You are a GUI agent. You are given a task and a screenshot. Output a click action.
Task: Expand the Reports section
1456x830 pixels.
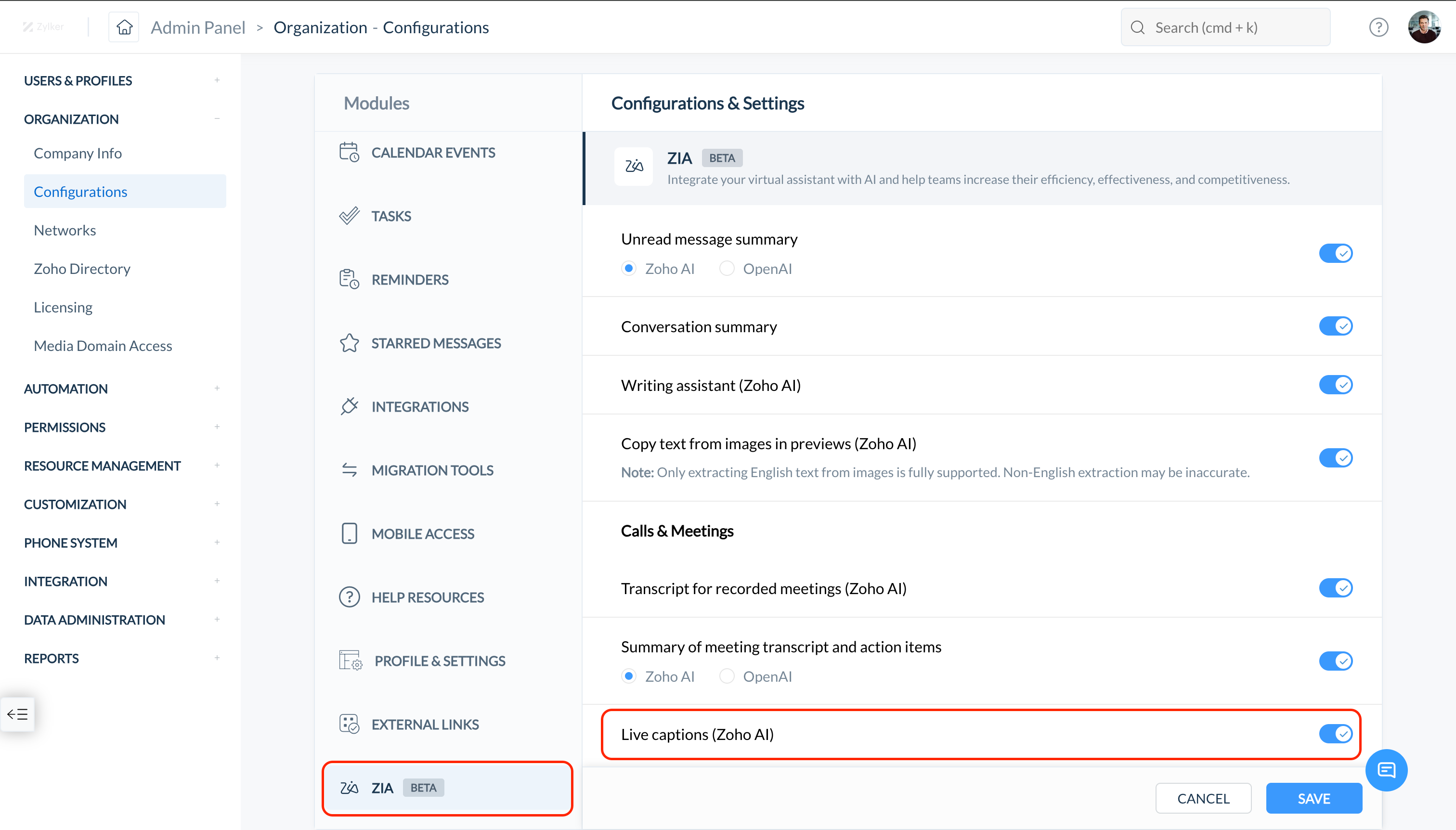click(217, 658)
